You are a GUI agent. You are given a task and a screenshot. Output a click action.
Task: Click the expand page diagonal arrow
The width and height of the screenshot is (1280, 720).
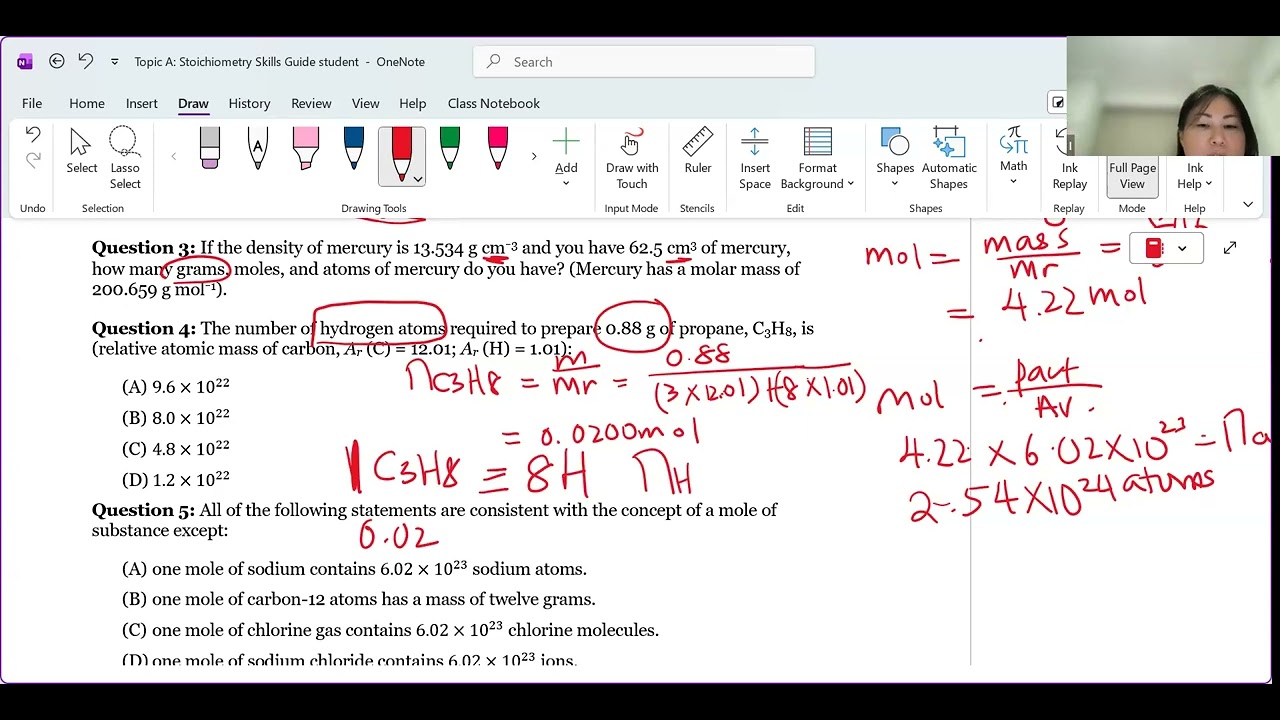1230,248
